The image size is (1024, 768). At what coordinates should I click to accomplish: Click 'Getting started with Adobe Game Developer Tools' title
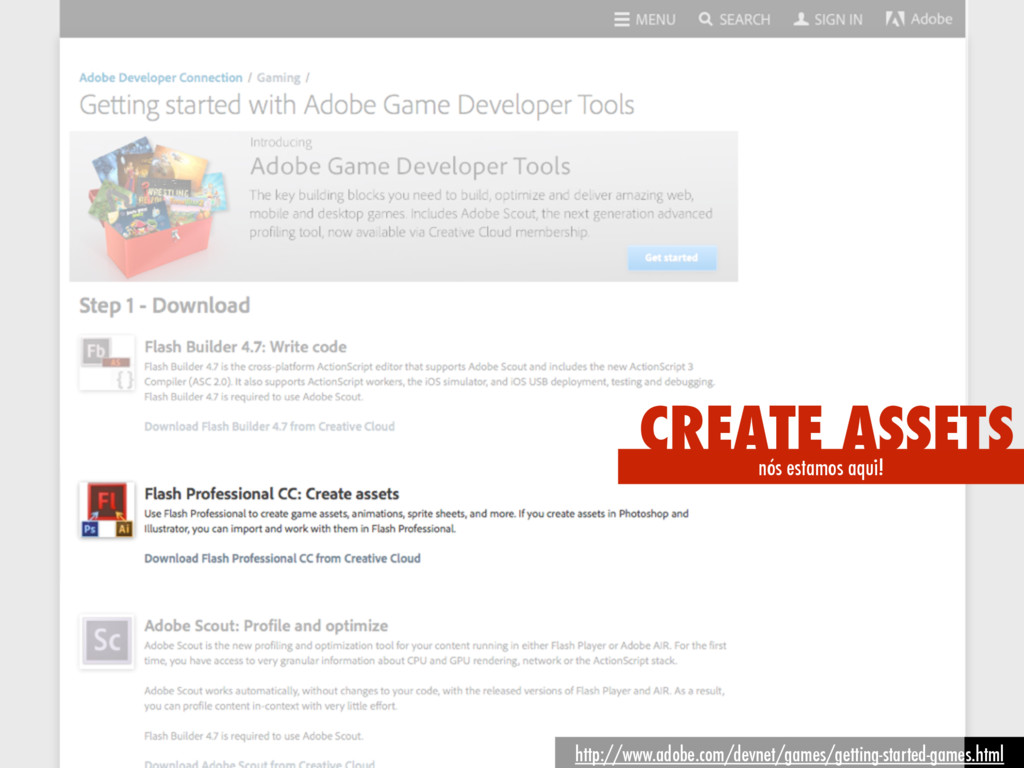coord(357,106)
